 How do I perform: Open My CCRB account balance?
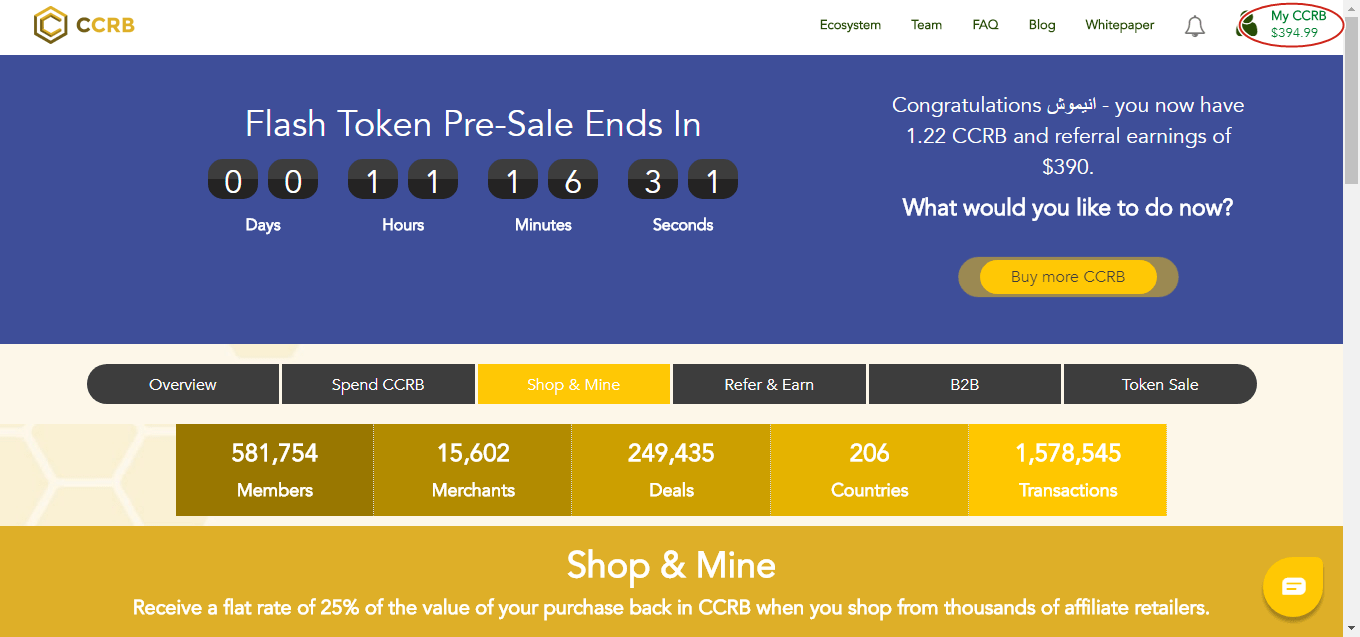(1298, 24)
